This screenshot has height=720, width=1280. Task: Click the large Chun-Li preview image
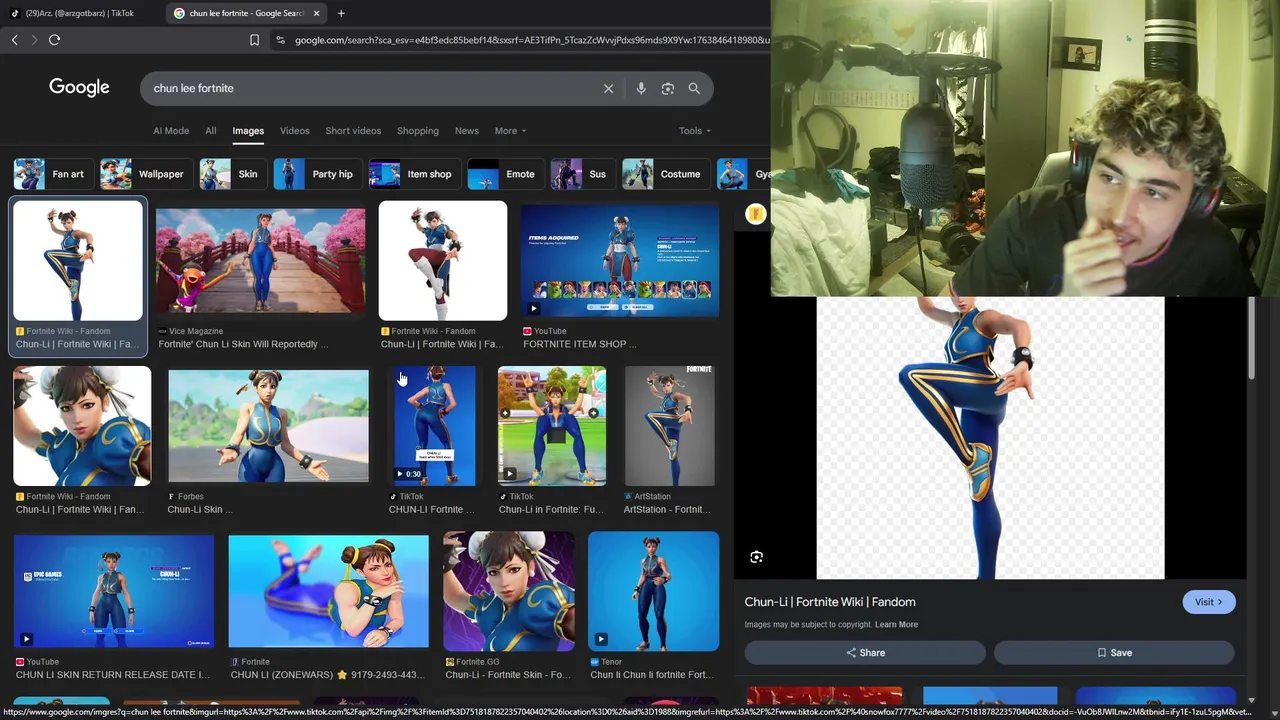point(990,438)
